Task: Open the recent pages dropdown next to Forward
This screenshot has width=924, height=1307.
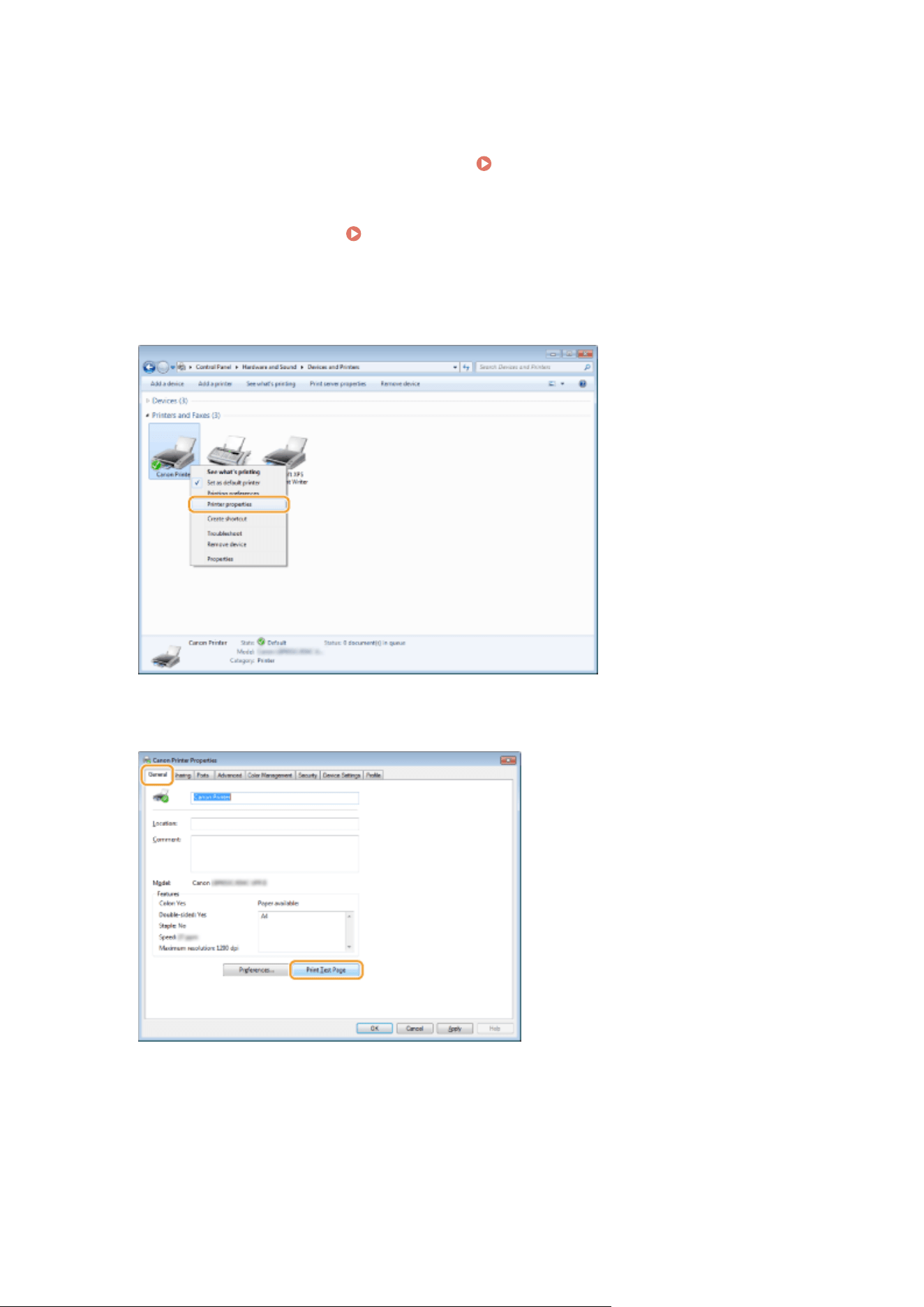Action: click(172, 367)
